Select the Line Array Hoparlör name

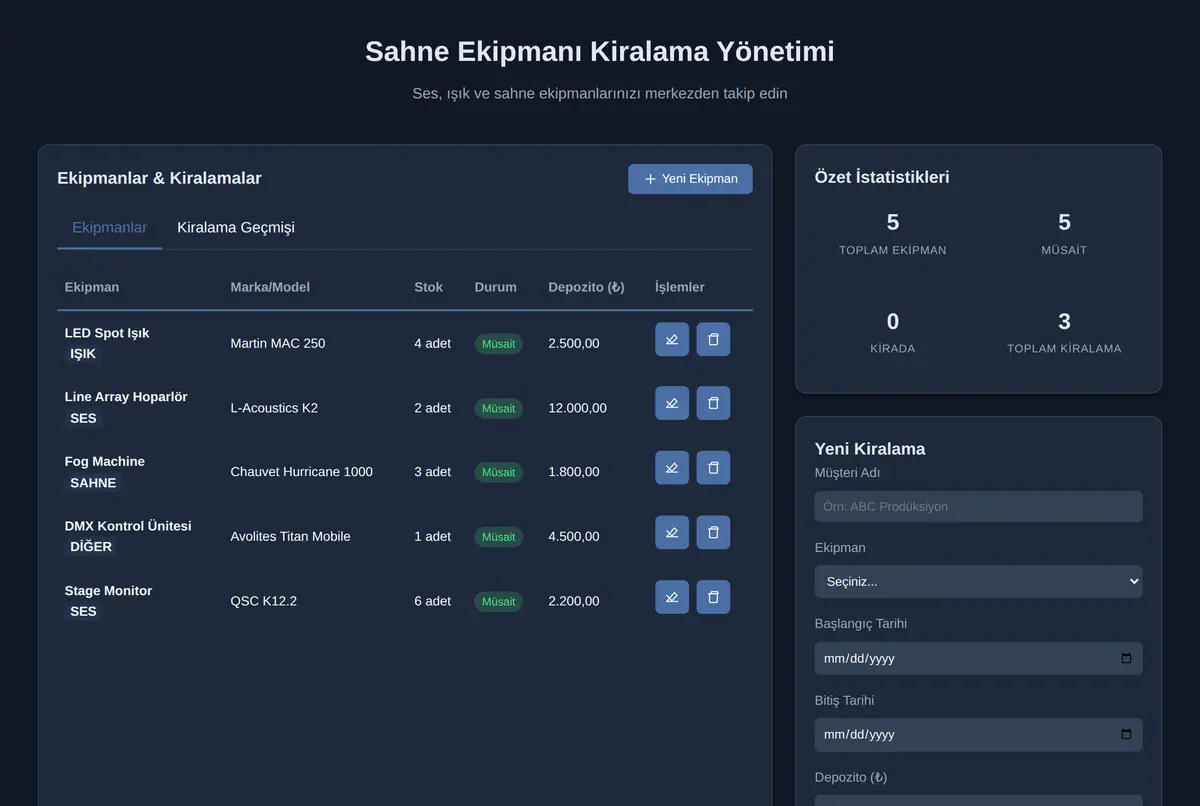coord(126,396)
